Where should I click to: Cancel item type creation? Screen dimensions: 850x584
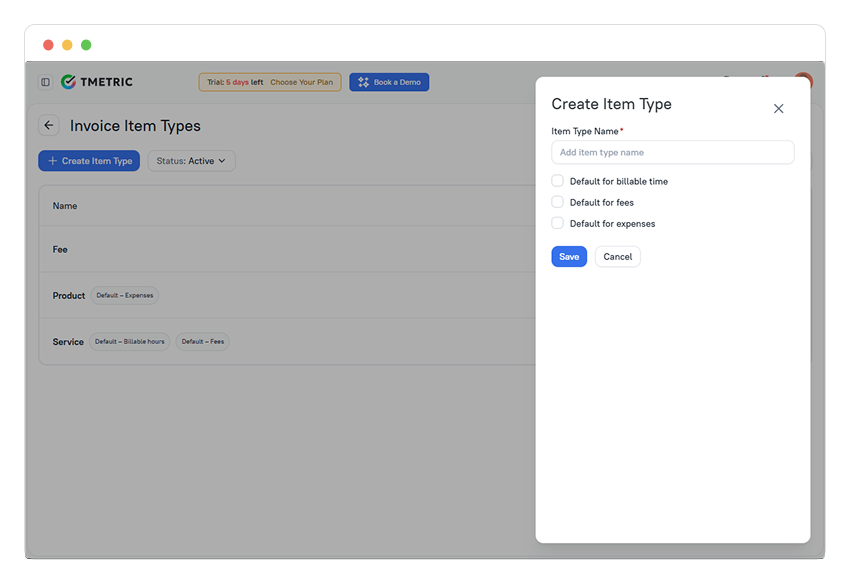pos(617,256)
